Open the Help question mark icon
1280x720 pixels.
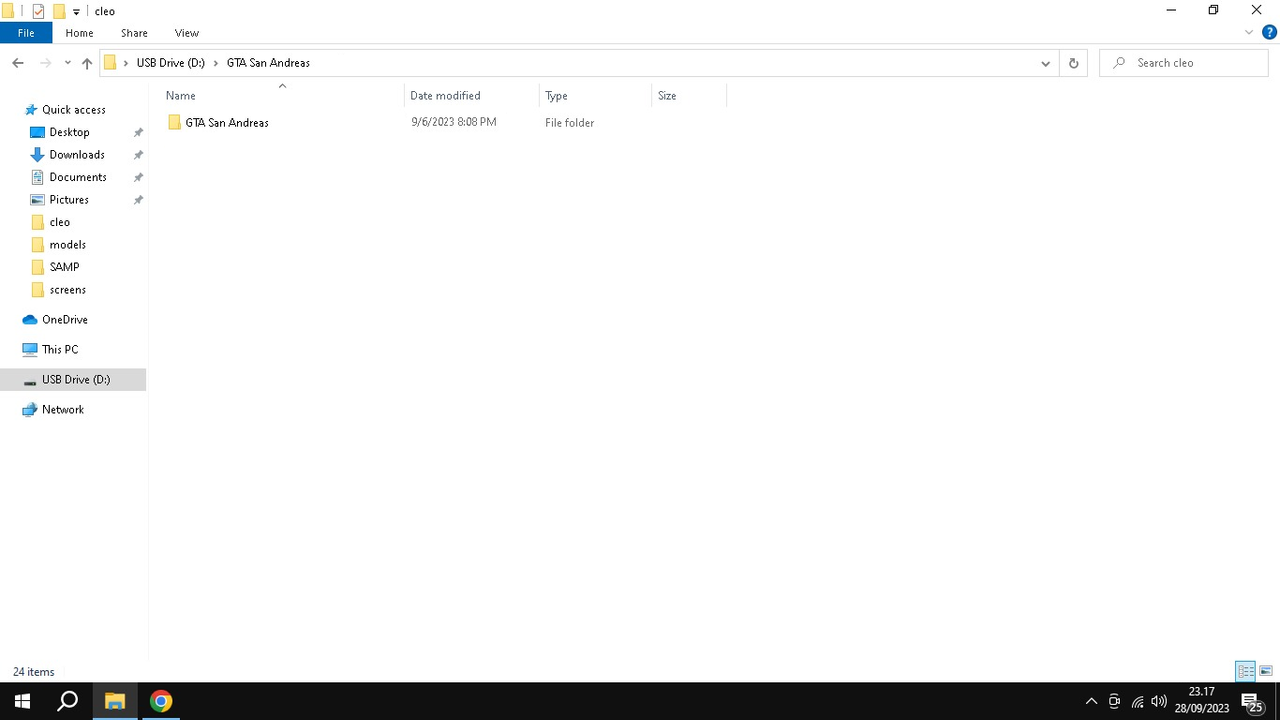(x=1269, y=33)
